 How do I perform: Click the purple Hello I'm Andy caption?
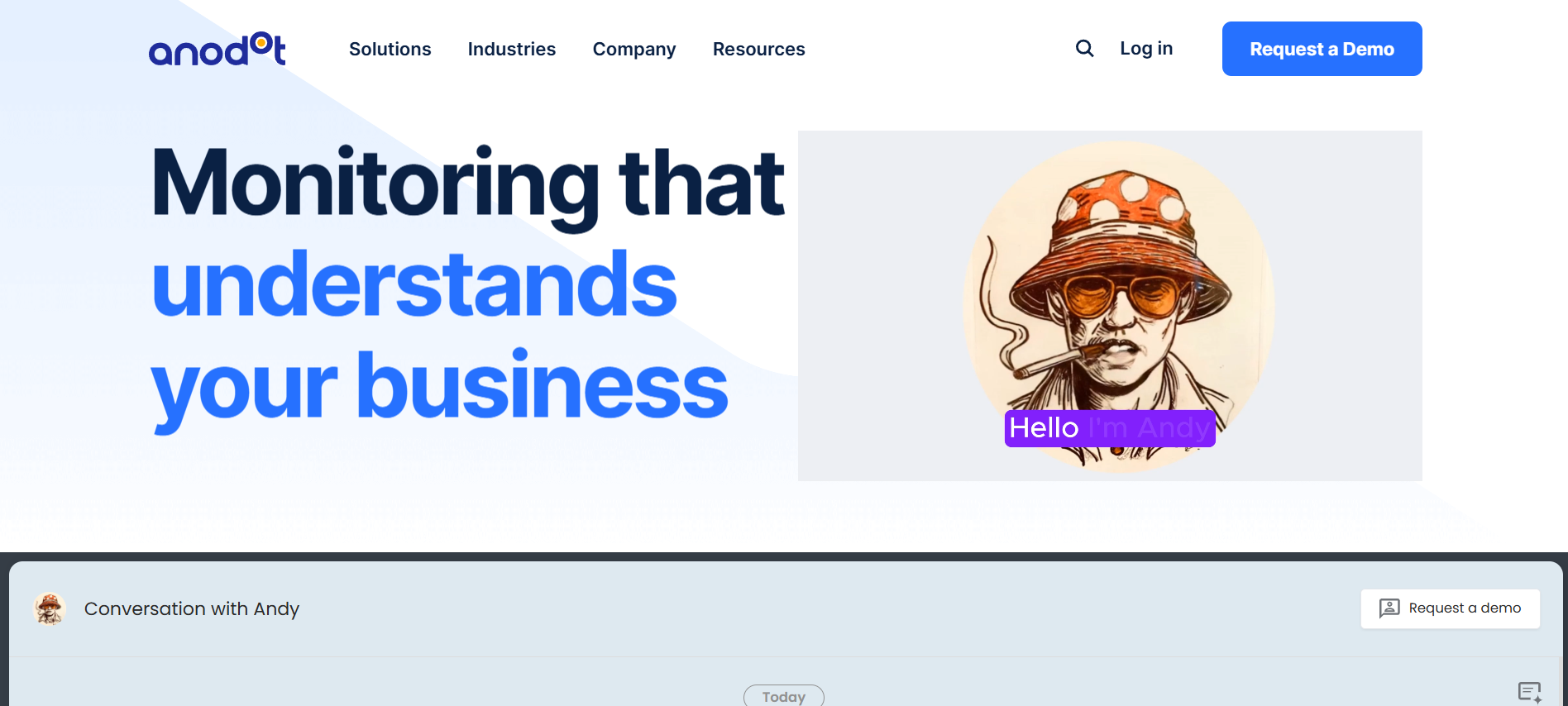coord(1110,428)
